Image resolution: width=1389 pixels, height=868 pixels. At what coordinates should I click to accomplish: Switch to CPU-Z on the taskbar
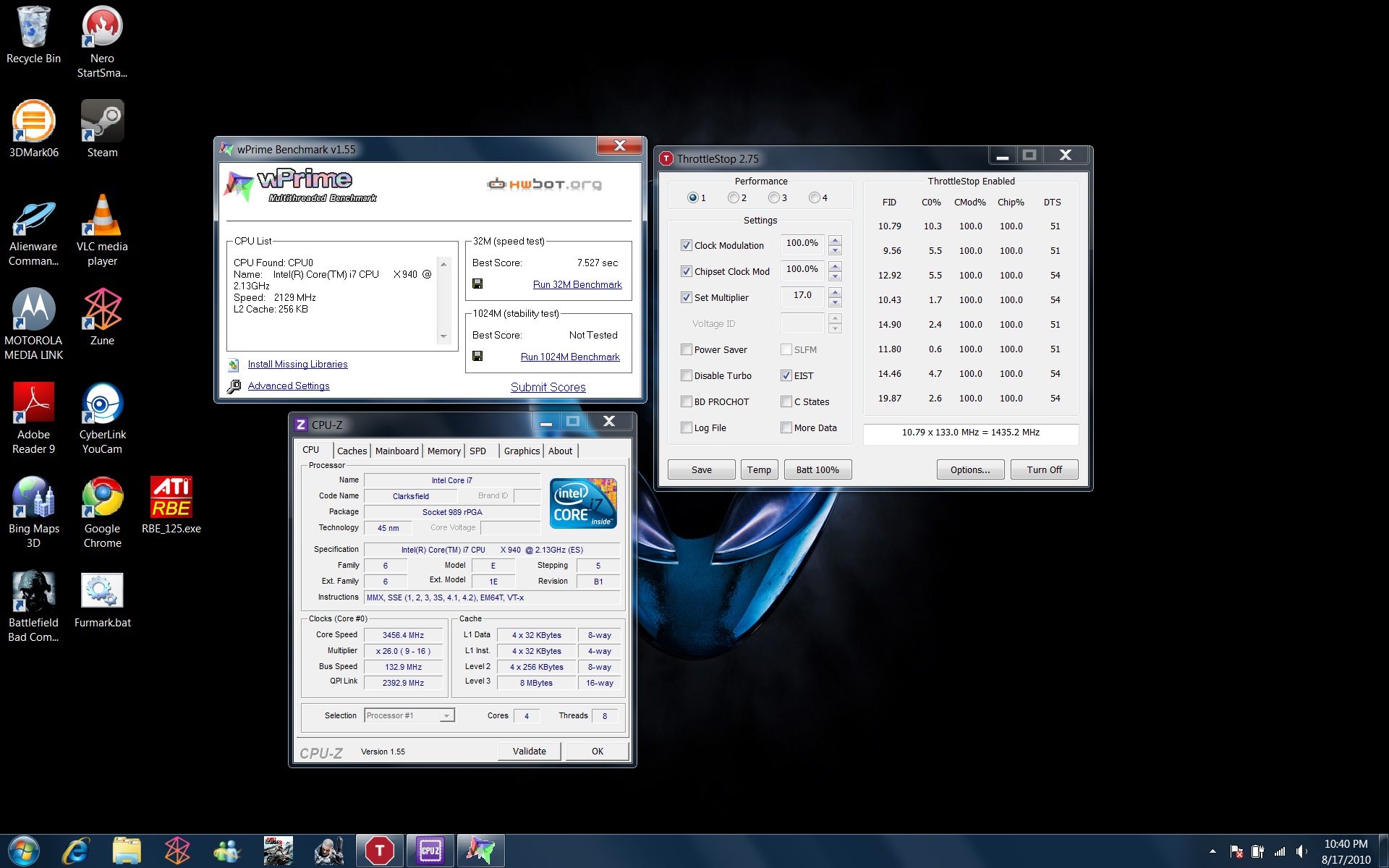pyautogui.click(x=430, y=851)
